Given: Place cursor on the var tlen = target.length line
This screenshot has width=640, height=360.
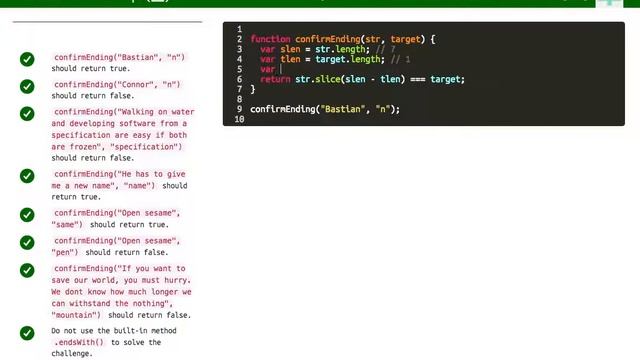Looking at the screenshot, I should tap(335, 59).
